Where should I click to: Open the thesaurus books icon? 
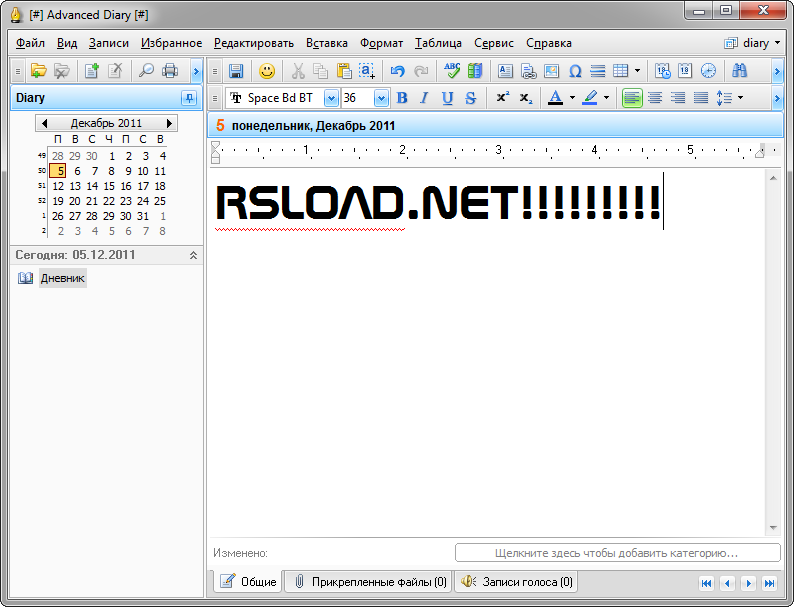[475, 71]
